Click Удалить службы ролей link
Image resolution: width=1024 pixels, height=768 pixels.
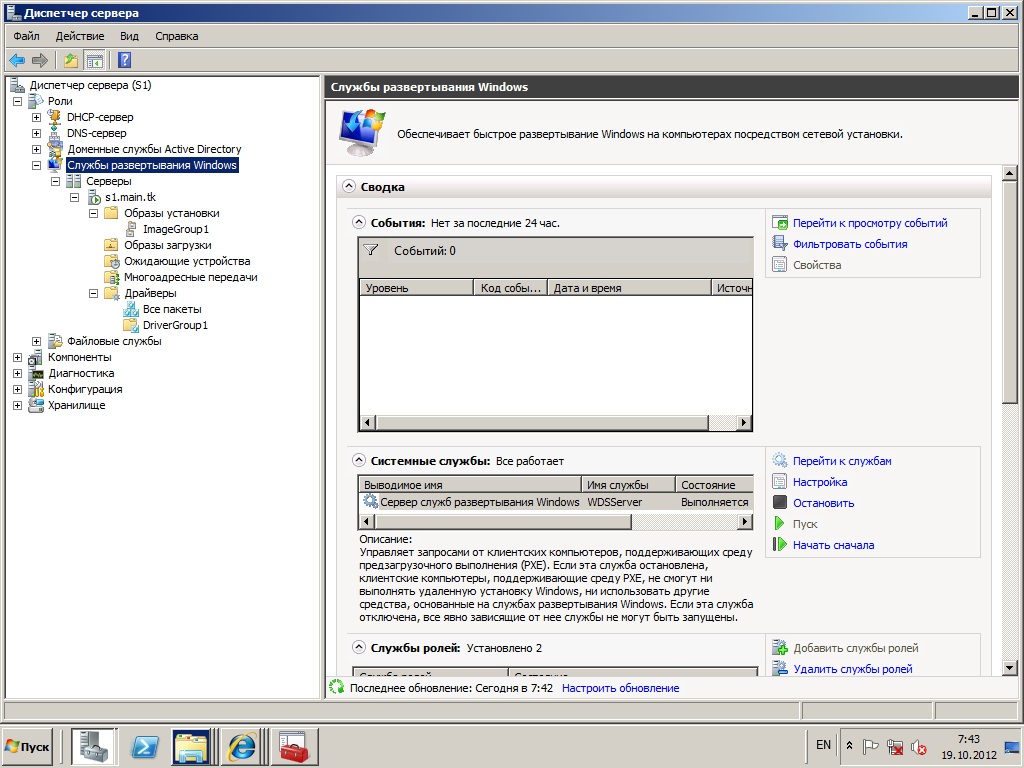853,669
